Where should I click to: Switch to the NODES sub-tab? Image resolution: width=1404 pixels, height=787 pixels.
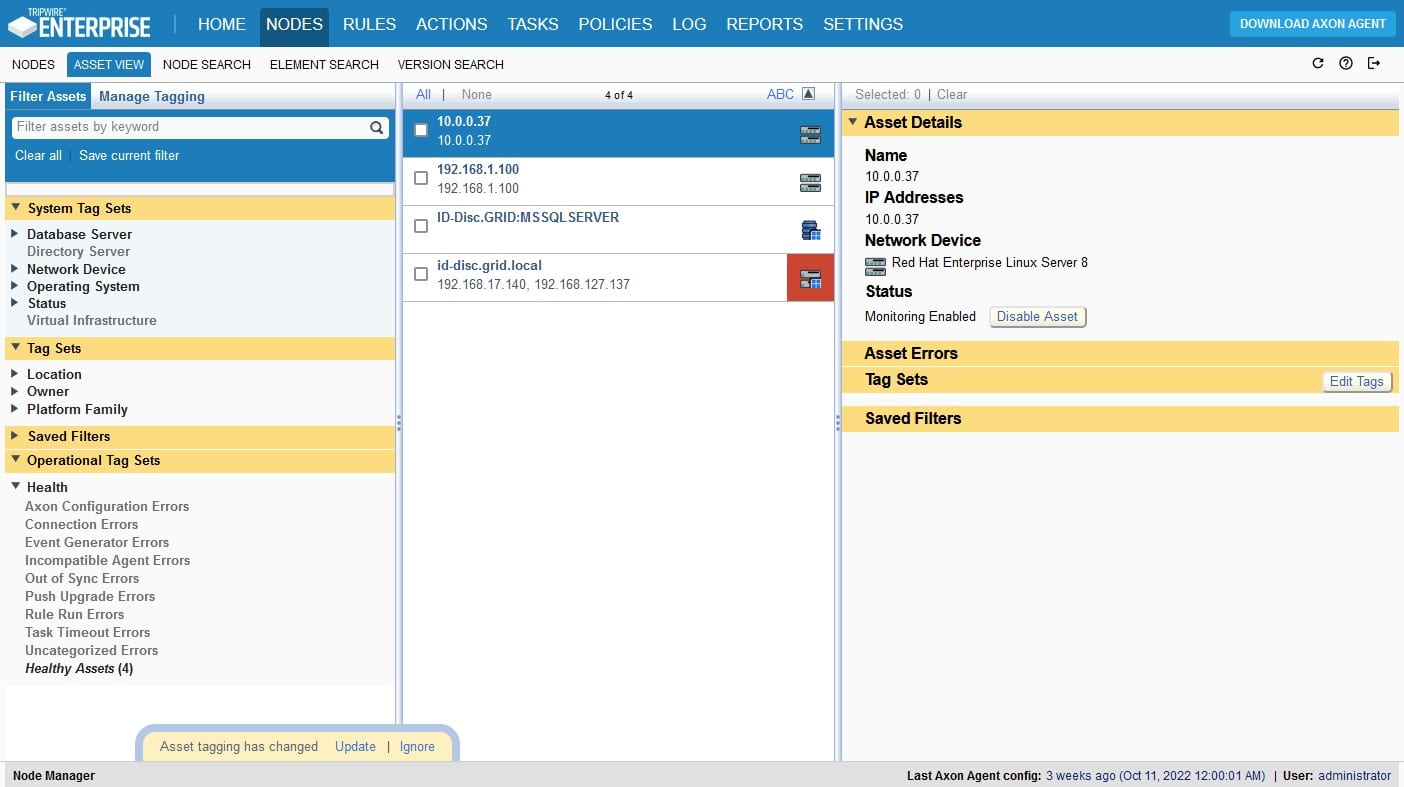[33, 64]
